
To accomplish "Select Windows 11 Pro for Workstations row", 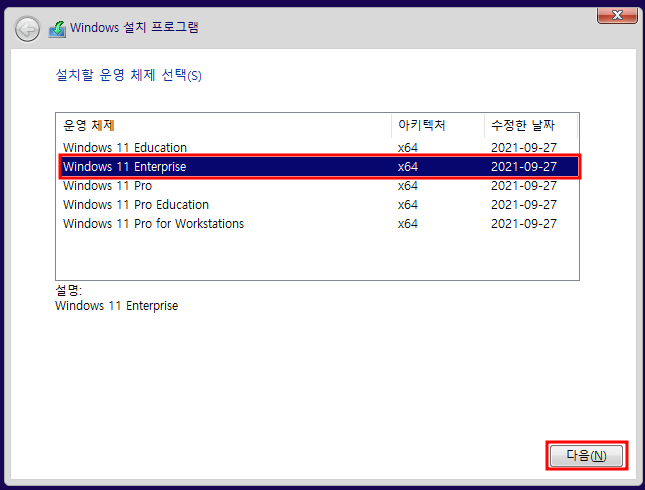I will (318, 223).
